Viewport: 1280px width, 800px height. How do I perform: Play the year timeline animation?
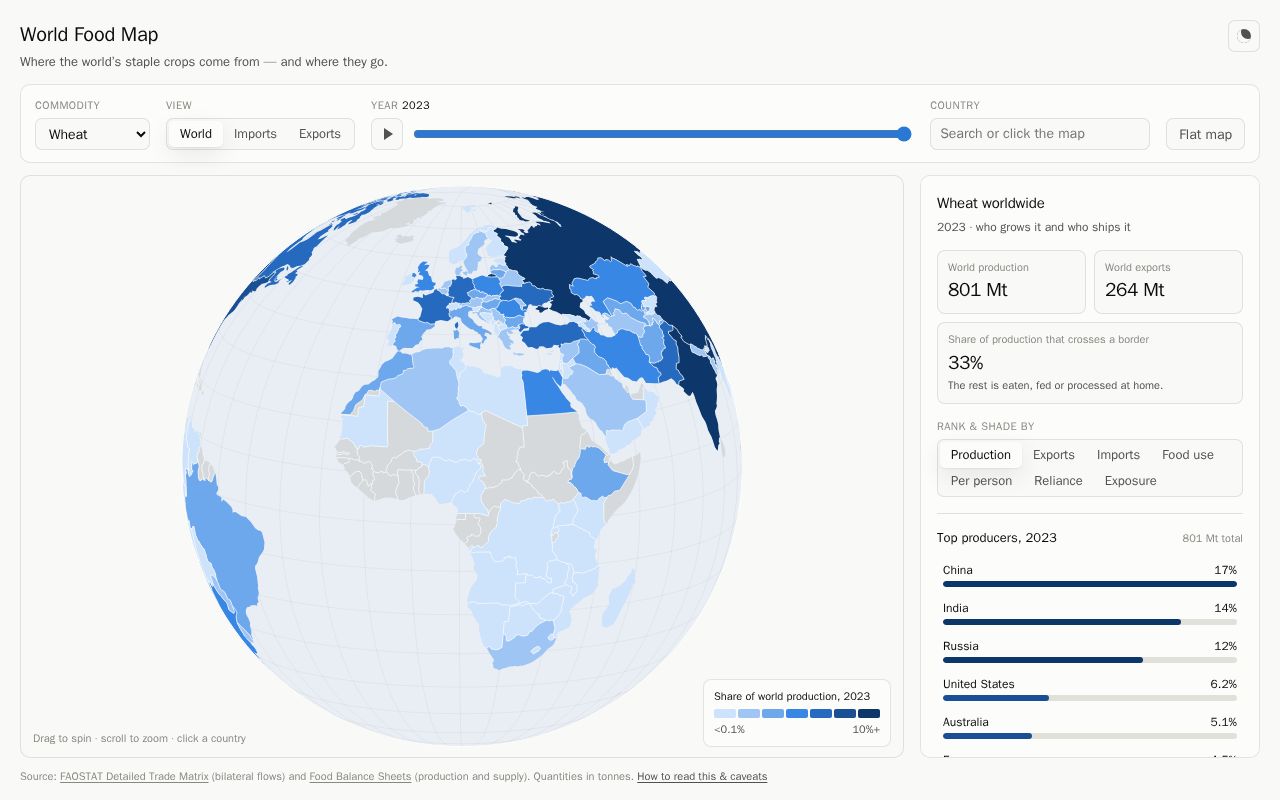point(387,134)
